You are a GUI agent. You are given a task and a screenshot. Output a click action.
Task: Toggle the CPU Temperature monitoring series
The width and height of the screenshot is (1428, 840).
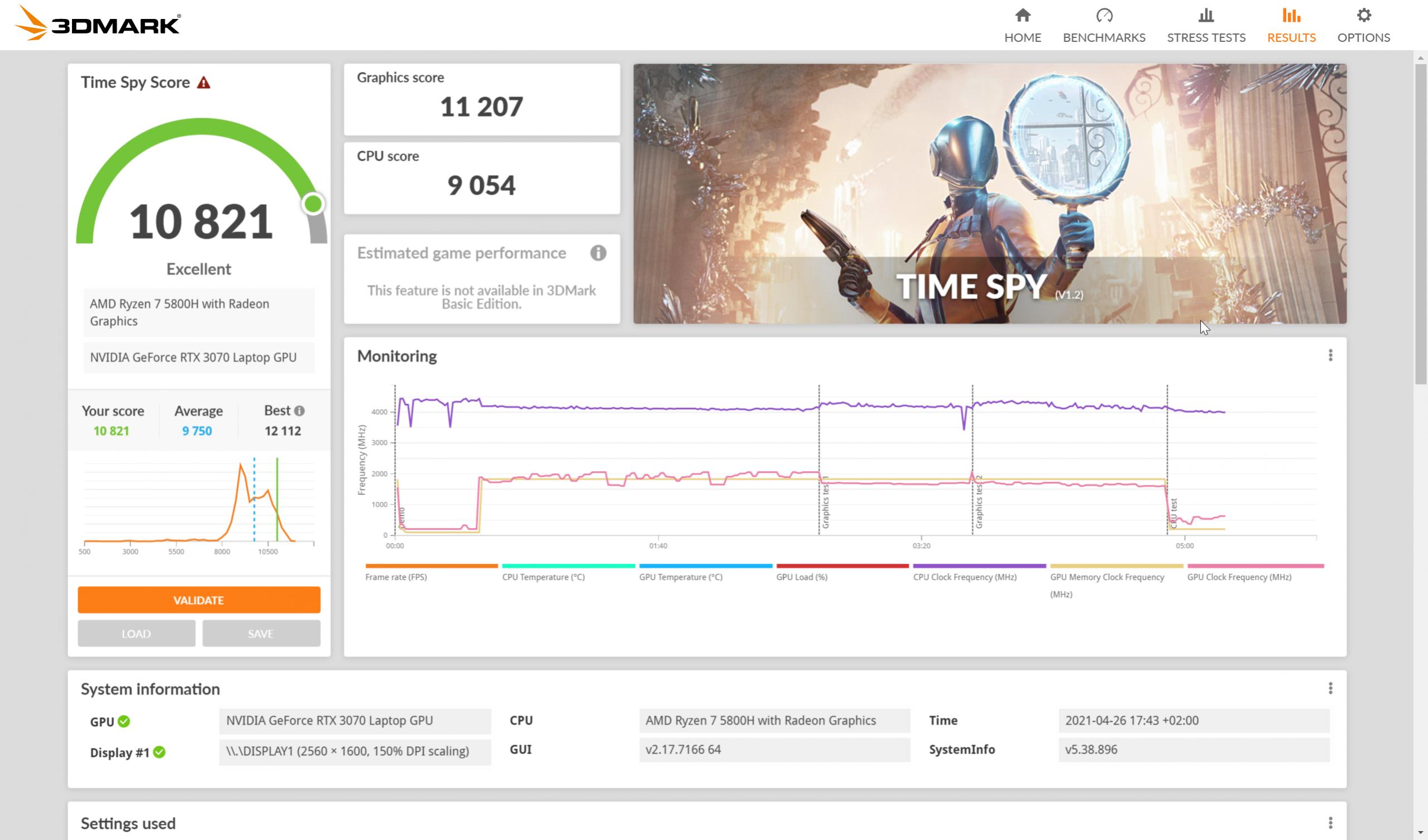[x=568, y=565]
